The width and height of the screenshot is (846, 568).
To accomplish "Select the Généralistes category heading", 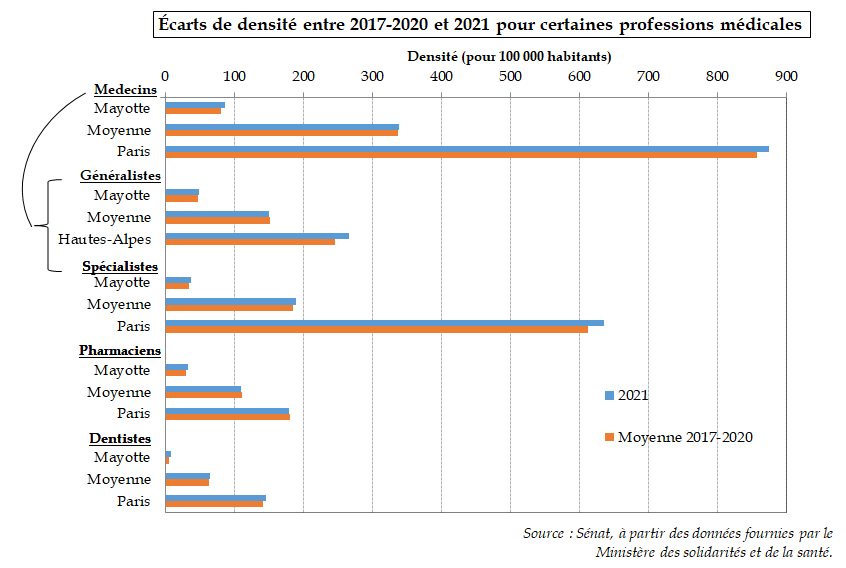I will (121, 175).
